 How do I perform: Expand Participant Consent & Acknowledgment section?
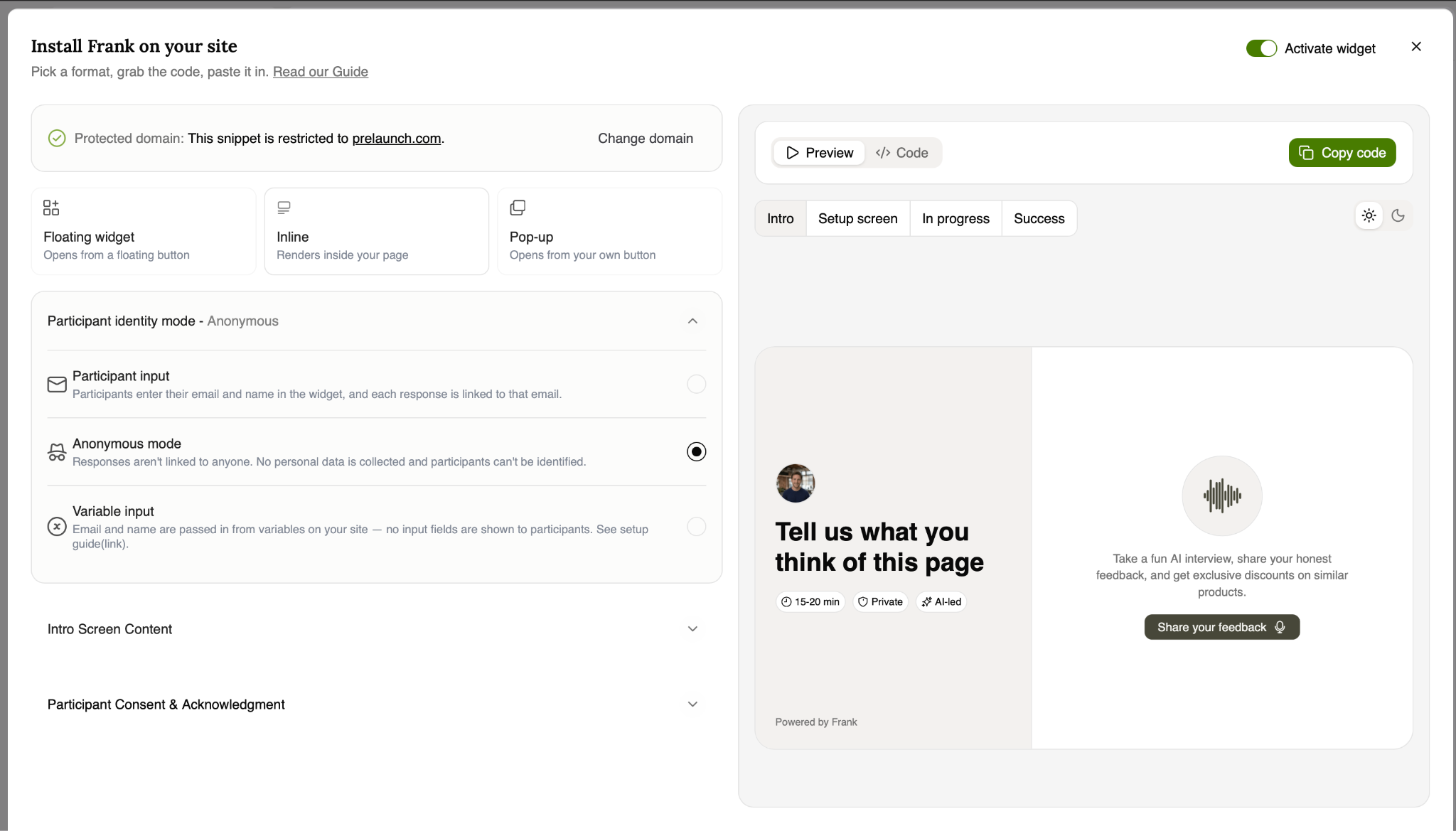pos(692,704)
